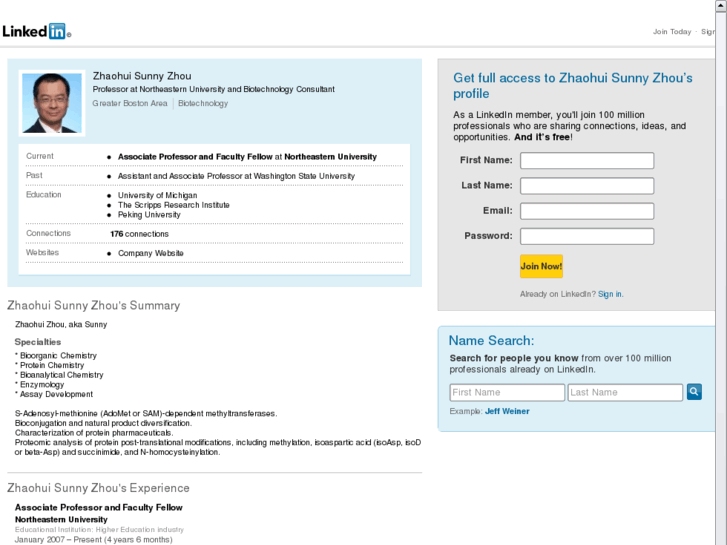Click Bioorganic Chemistry specialty

click(58, 356)
